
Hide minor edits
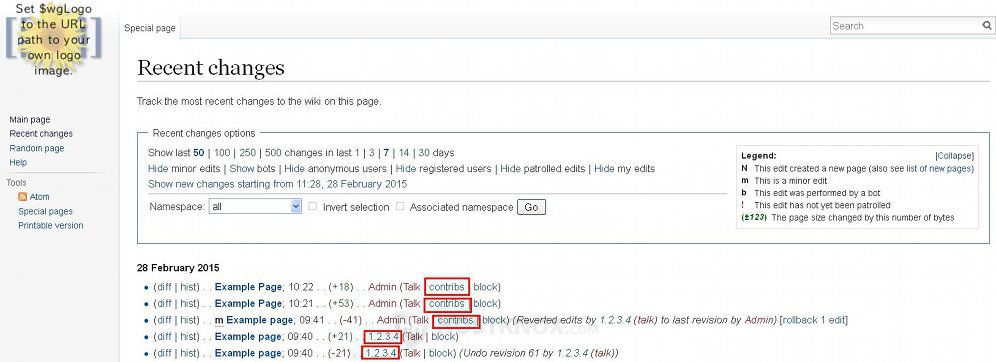click(x=158, y=169)
